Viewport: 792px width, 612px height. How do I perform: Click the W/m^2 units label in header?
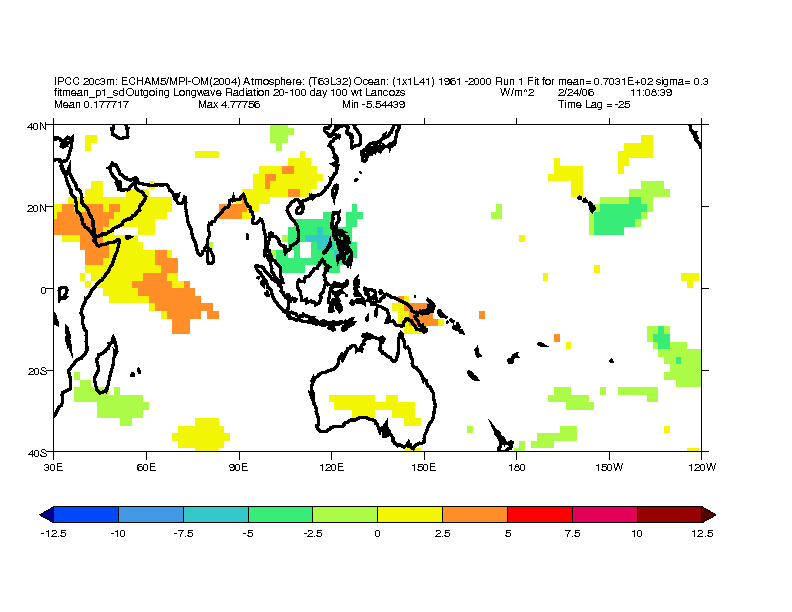[x=518, y=92]
